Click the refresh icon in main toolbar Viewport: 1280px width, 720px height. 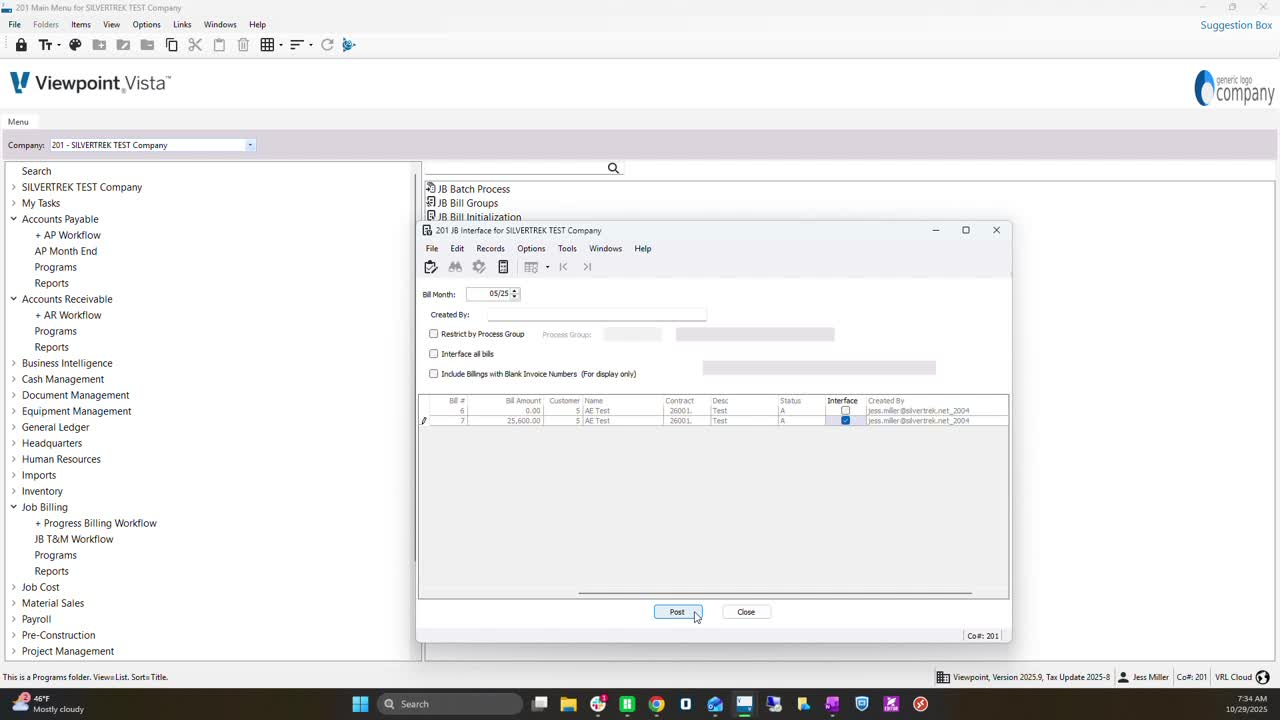327,45
